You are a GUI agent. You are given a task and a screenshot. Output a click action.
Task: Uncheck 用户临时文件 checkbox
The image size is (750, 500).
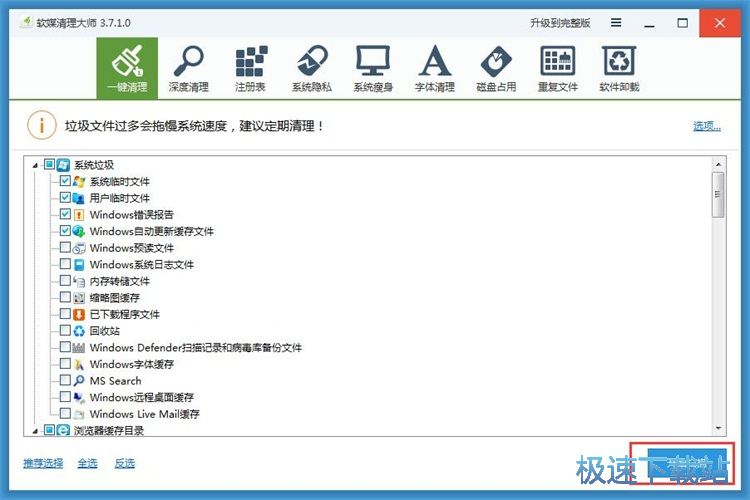65,198
